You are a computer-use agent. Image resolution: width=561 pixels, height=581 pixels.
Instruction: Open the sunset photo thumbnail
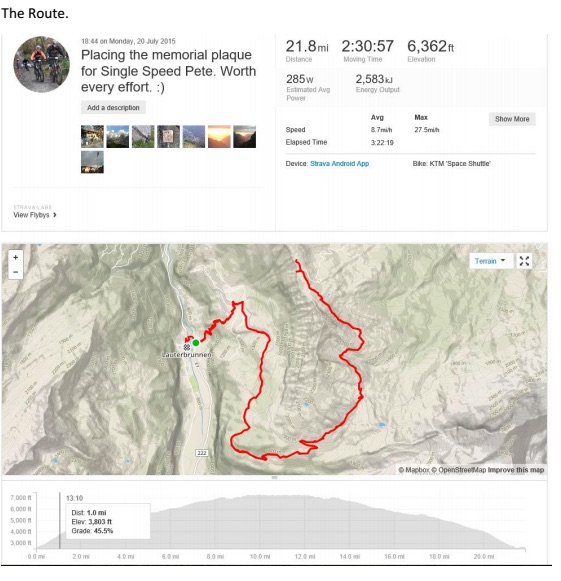219,137
